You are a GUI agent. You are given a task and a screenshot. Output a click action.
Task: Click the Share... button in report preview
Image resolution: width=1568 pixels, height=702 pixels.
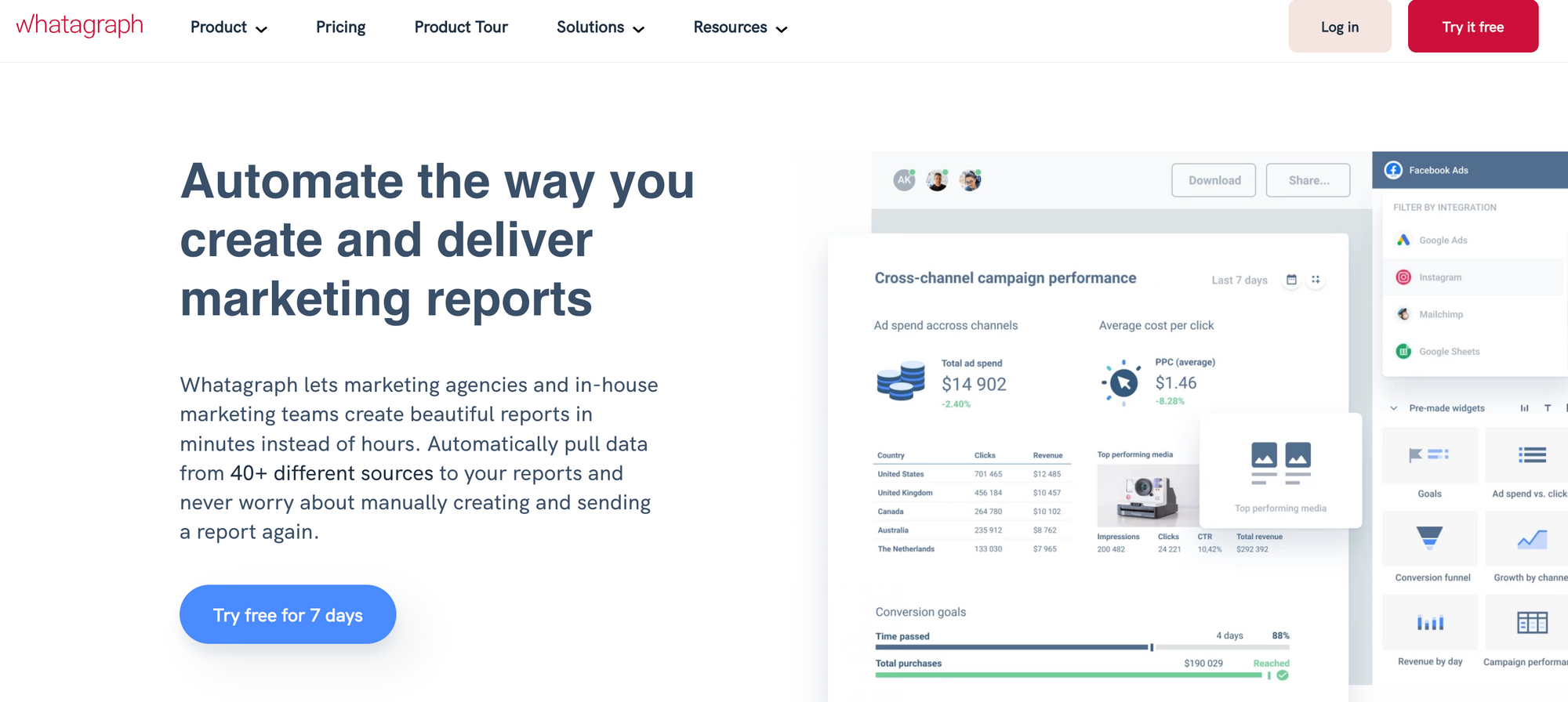tap(1308, 180)
